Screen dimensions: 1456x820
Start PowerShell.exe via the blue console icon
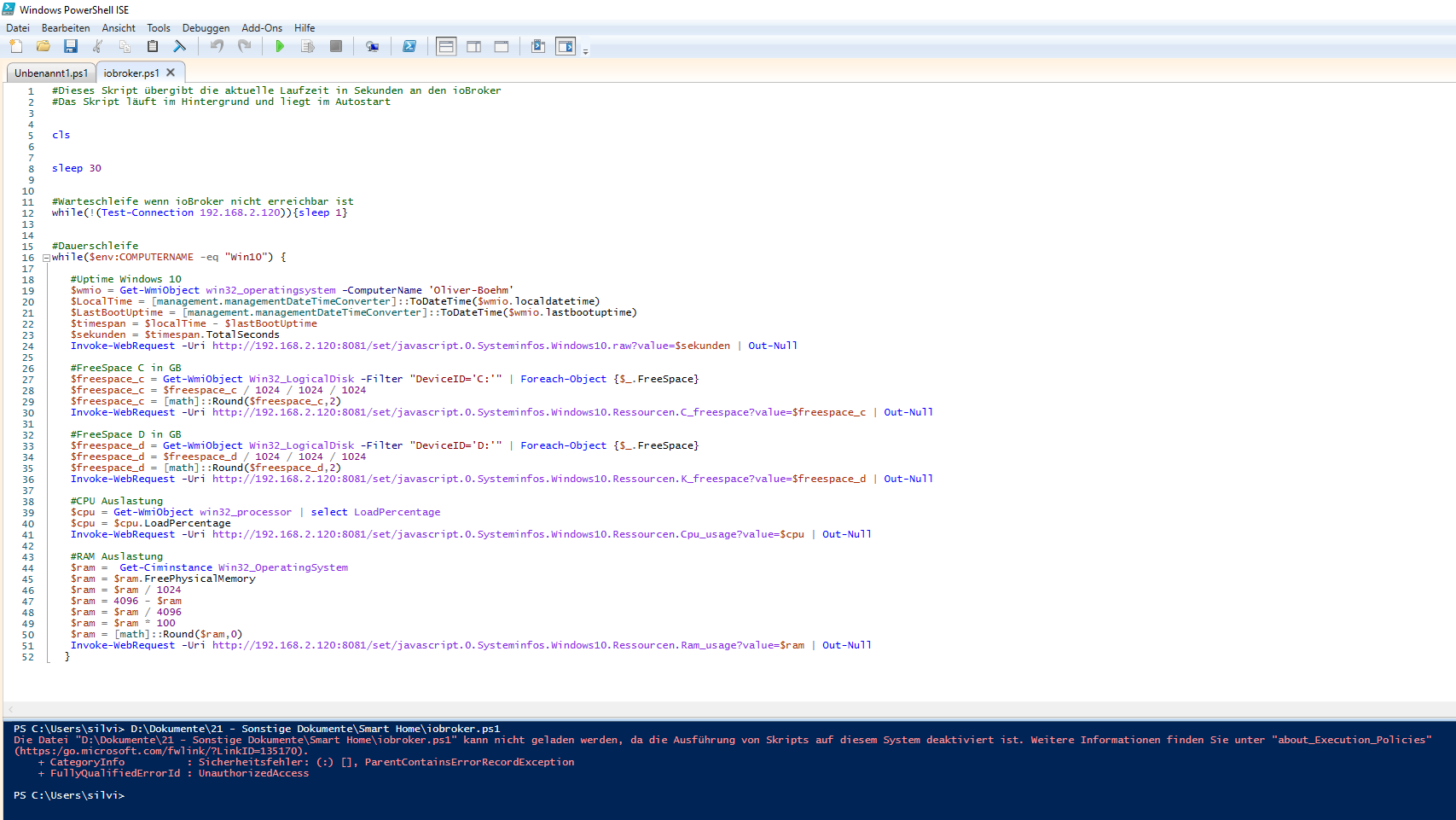pos(409,46)
